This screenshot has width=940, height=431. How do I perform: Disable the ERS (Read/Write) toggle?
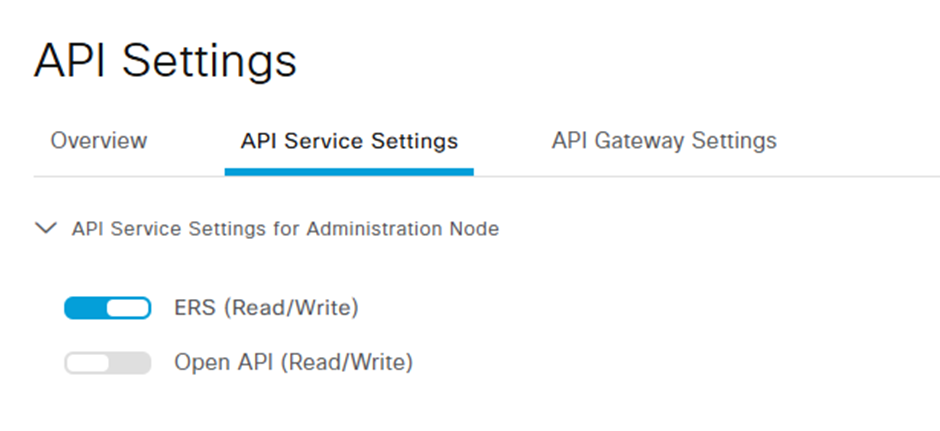(107, 308)
